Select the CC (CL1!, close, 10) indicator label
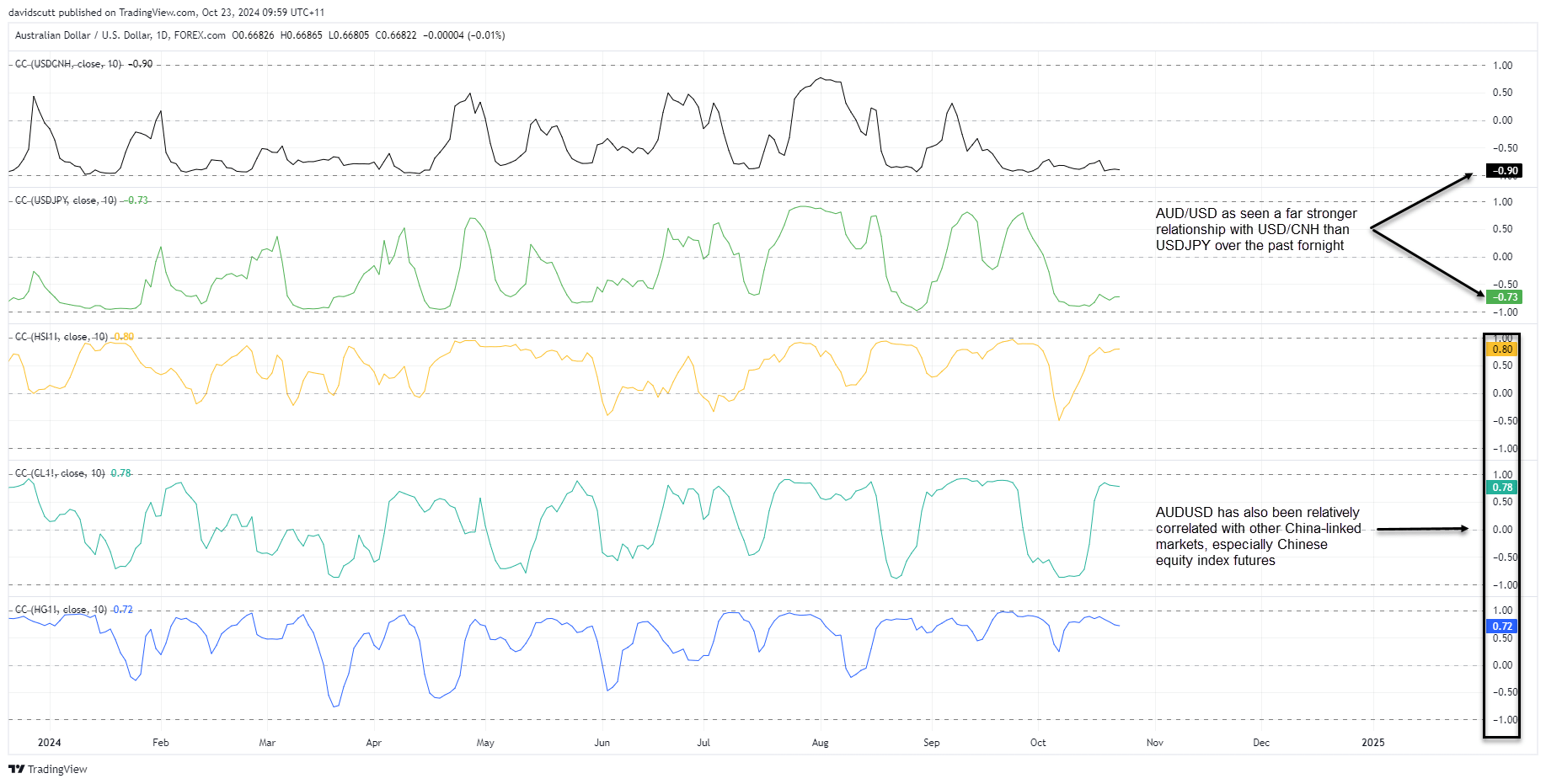Viewport: 1546px width, 784px height. pos(60,473)
